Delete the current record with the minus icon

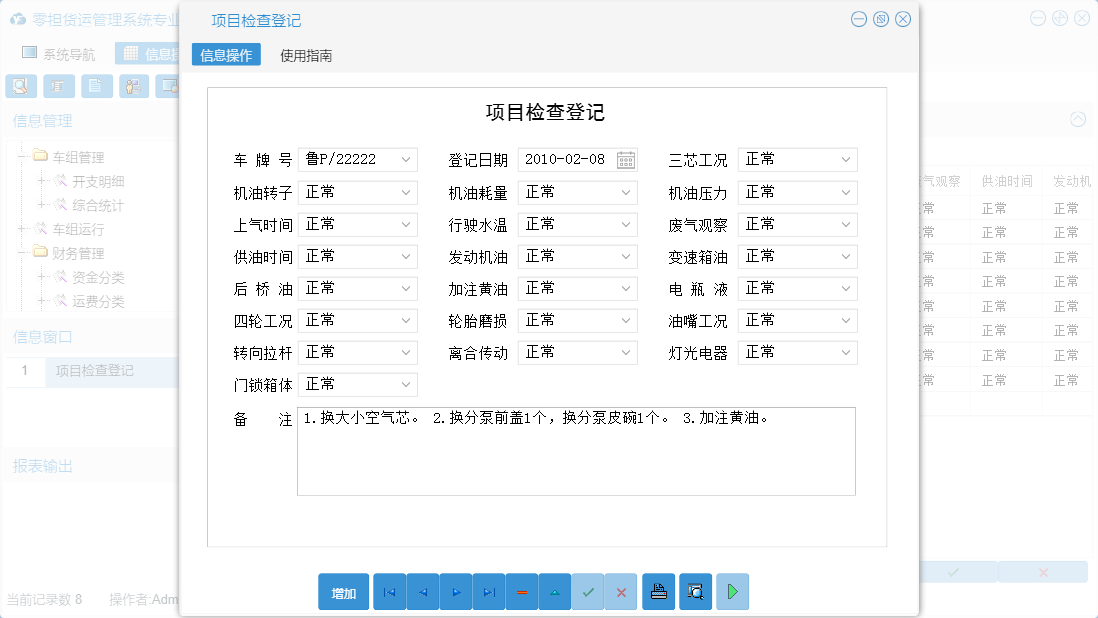coord(521,591)
